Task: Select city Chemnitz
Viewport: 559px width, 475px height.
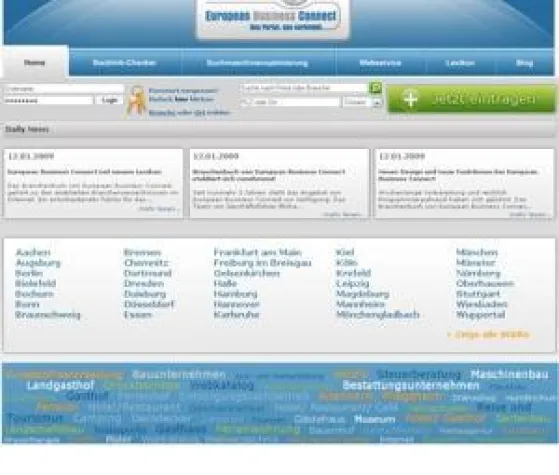Action: [146, 263]
